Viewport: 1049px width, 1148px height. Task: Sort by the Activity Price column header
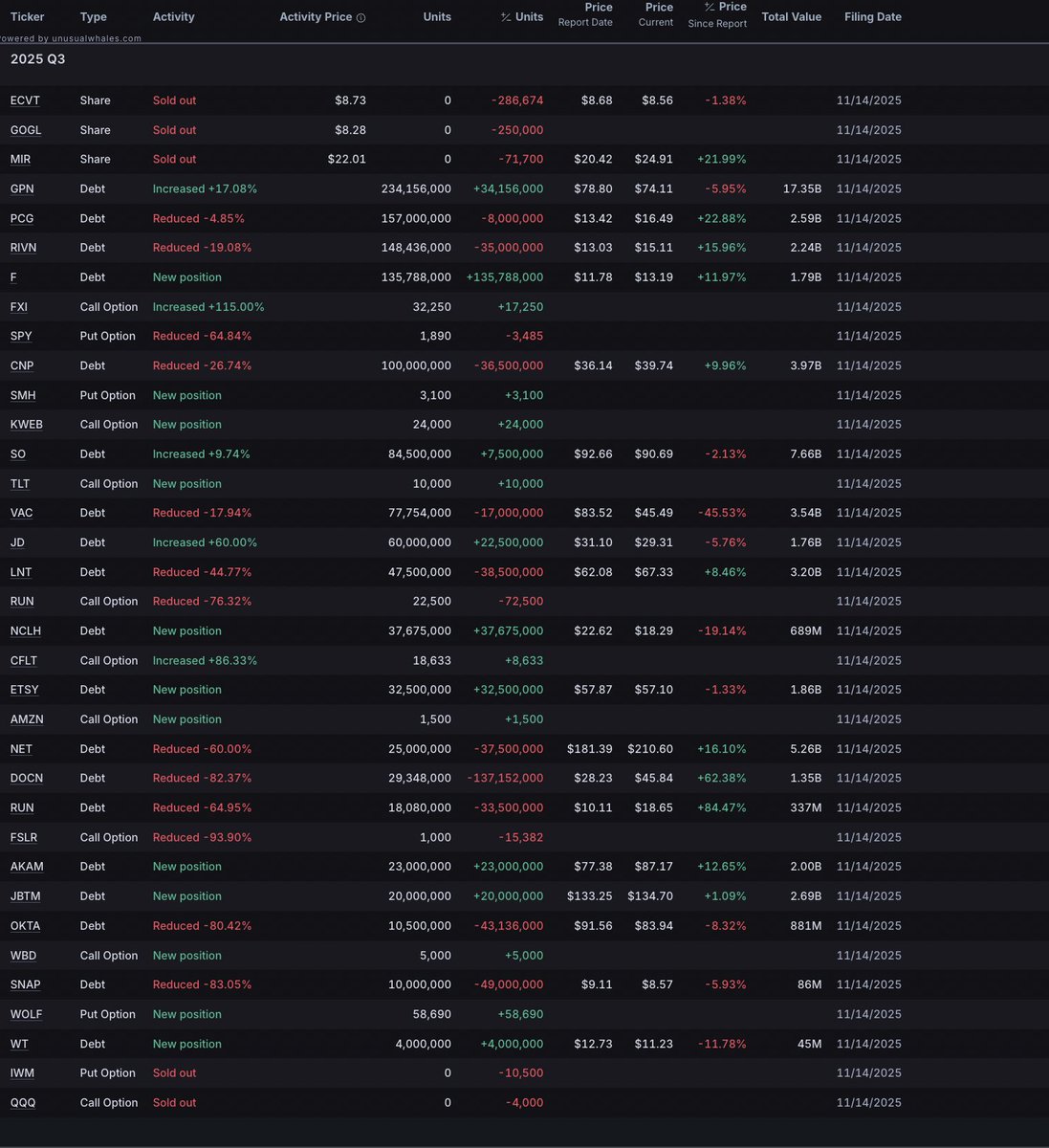pos(316,17)
